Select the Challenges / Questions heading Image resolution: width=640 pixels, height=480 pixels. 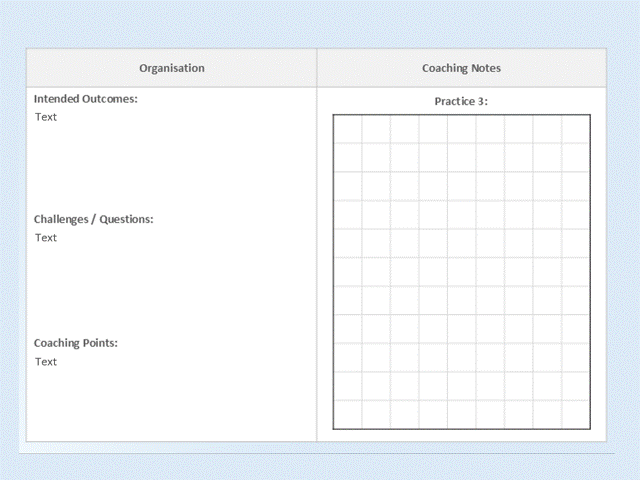pos(93,219)
